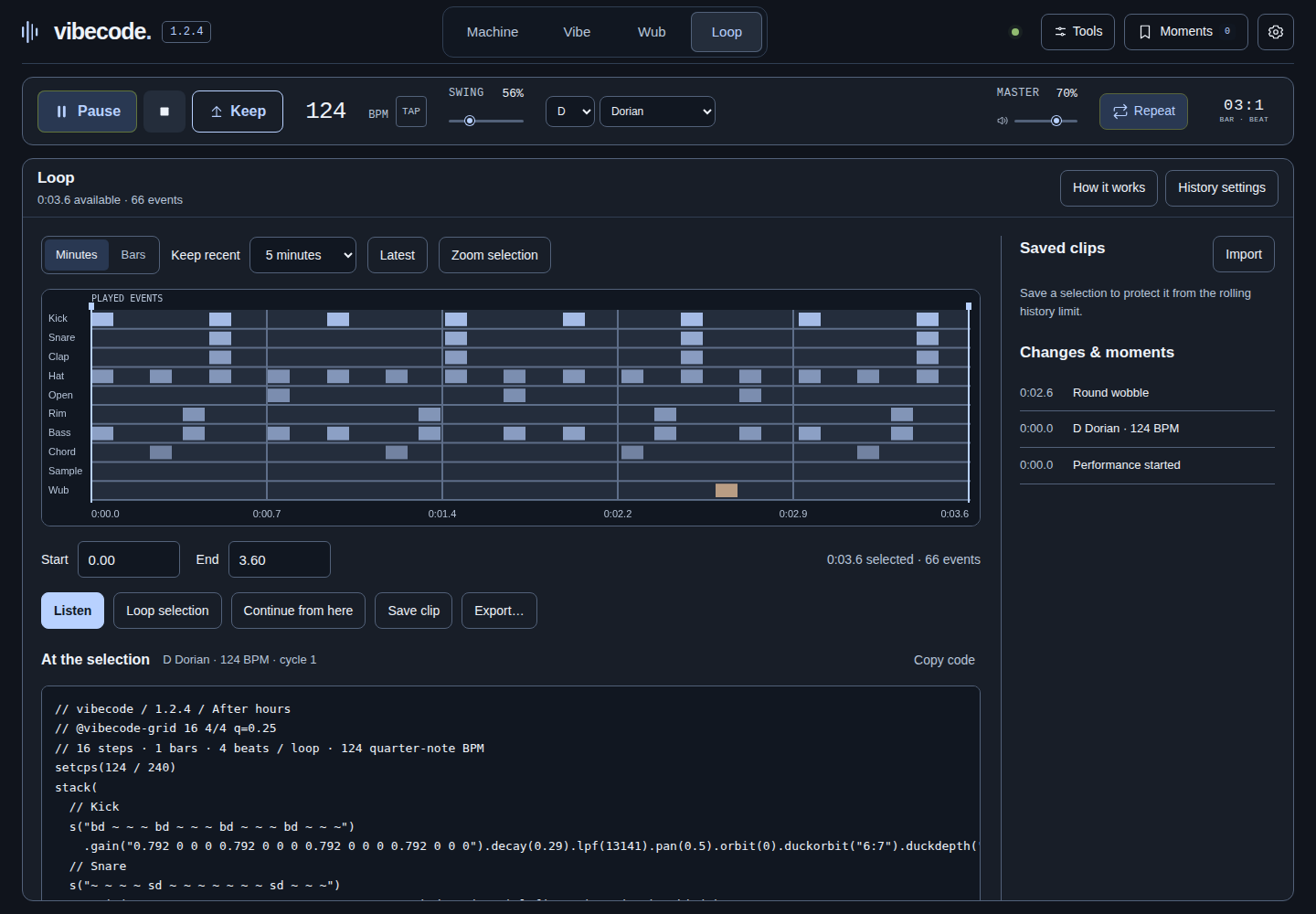Click the 0:01.4 timeline time marker

click(442, 514)
